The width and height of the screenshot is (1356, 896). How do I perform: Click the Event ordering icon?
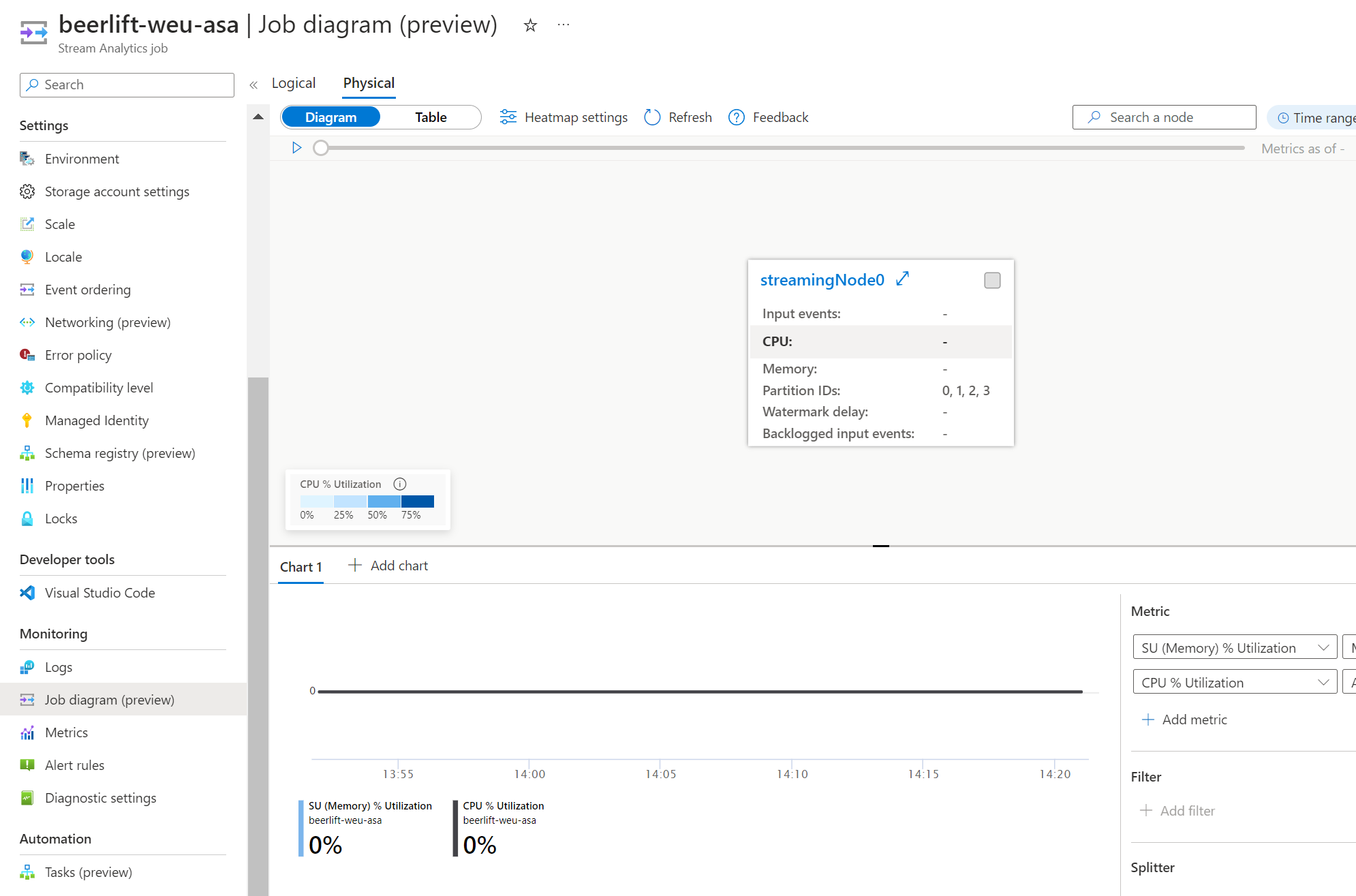pyautogui.click(x=27, y=290)
